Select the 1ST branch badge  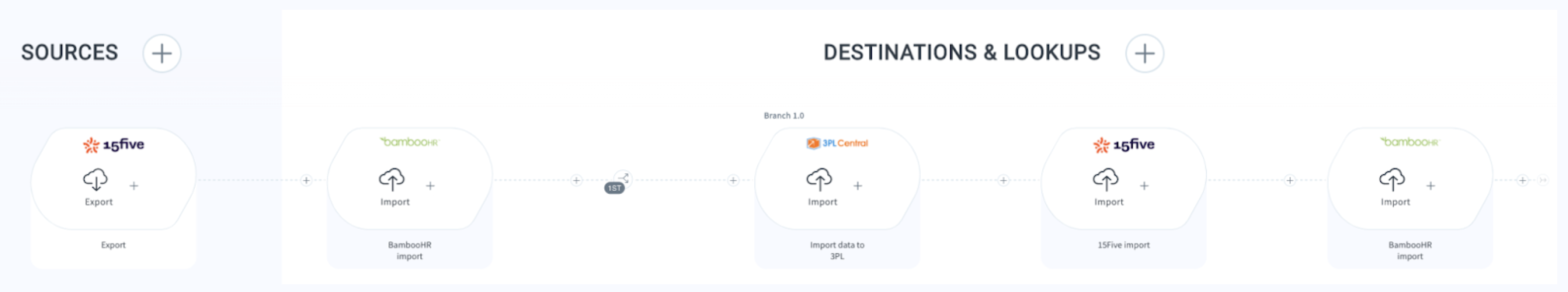pos(614,188)
